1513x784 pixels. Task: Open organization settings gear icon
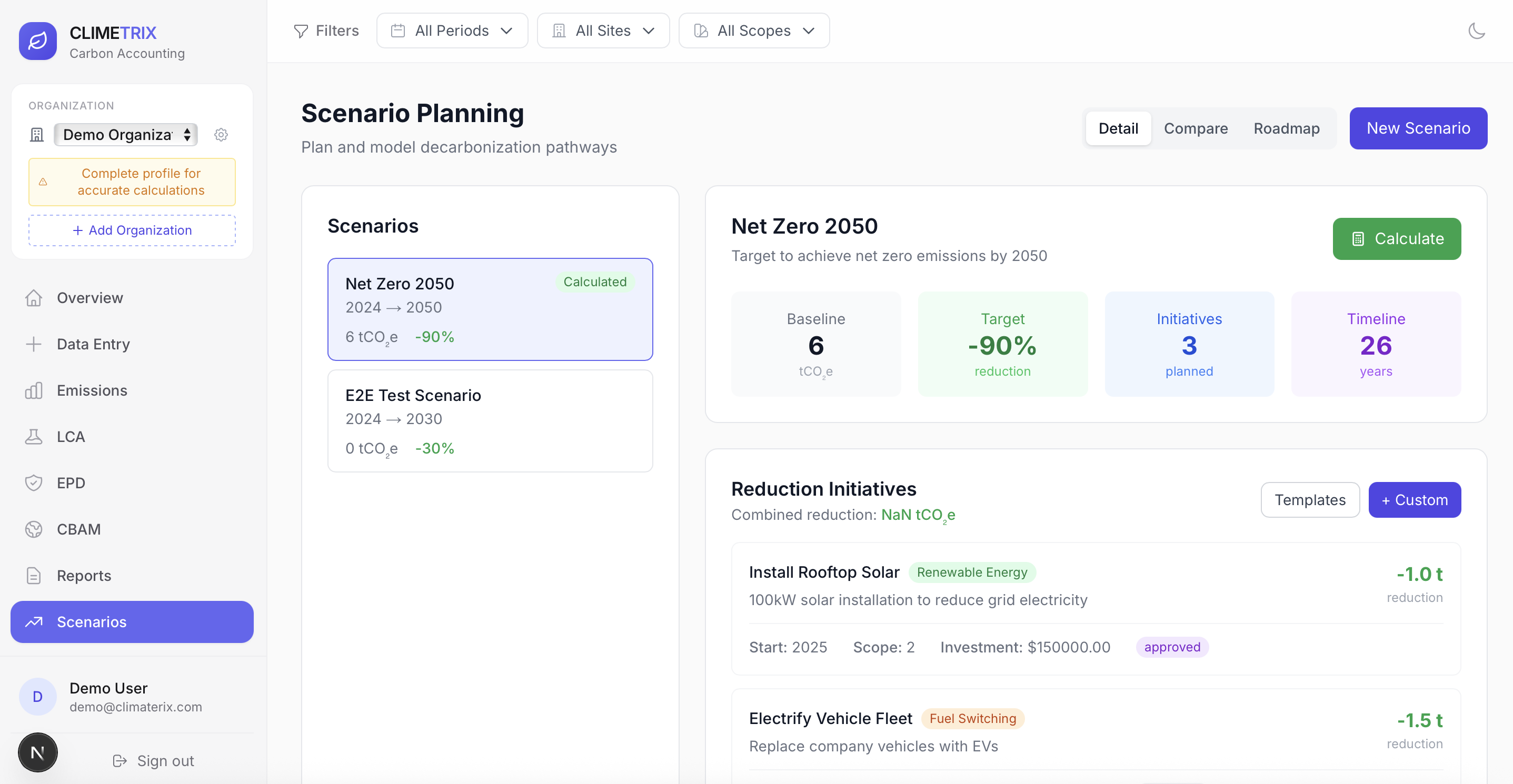(221, 134)
